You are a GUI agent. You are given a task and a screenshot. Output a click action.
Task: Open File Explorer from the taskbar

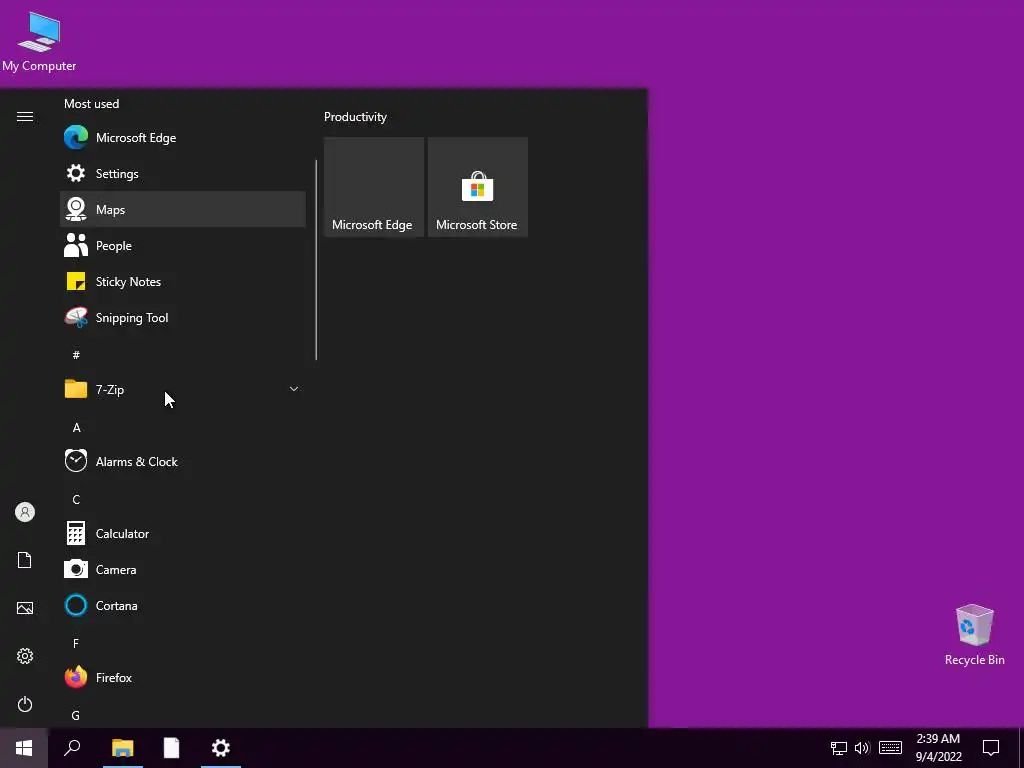click(123, 748)
